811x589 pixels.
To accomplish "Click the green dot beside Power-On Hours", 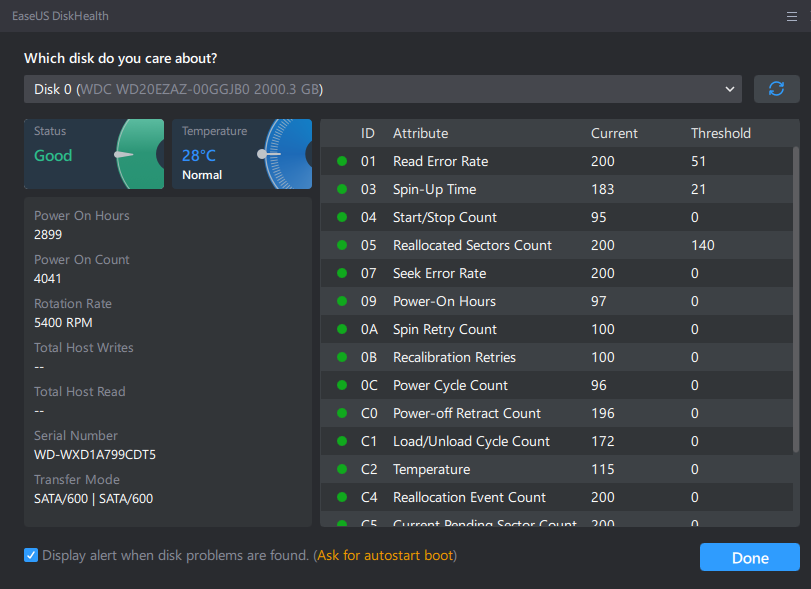I will [x=342, y=300].
